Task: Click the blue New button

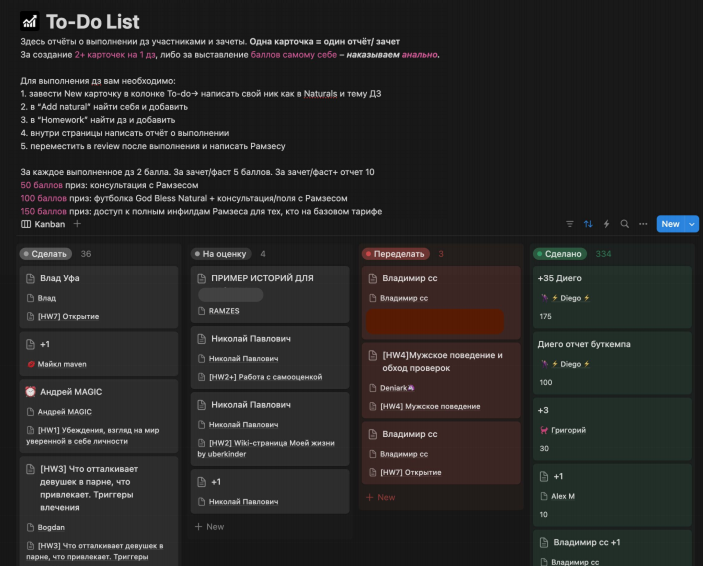Action: (x=669, y=224)
